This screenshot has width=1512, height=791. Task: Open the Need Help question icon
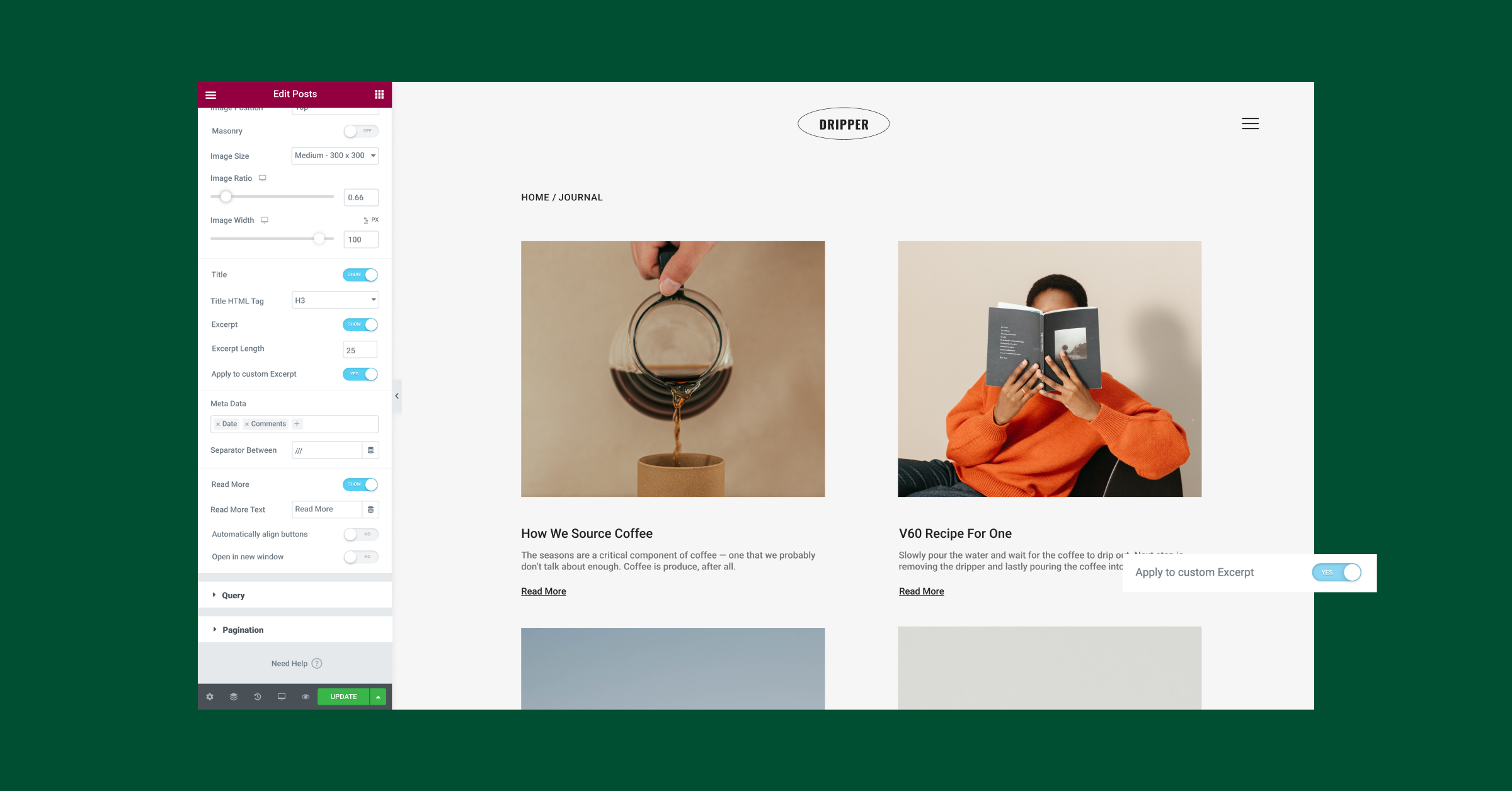coord(317,663)
